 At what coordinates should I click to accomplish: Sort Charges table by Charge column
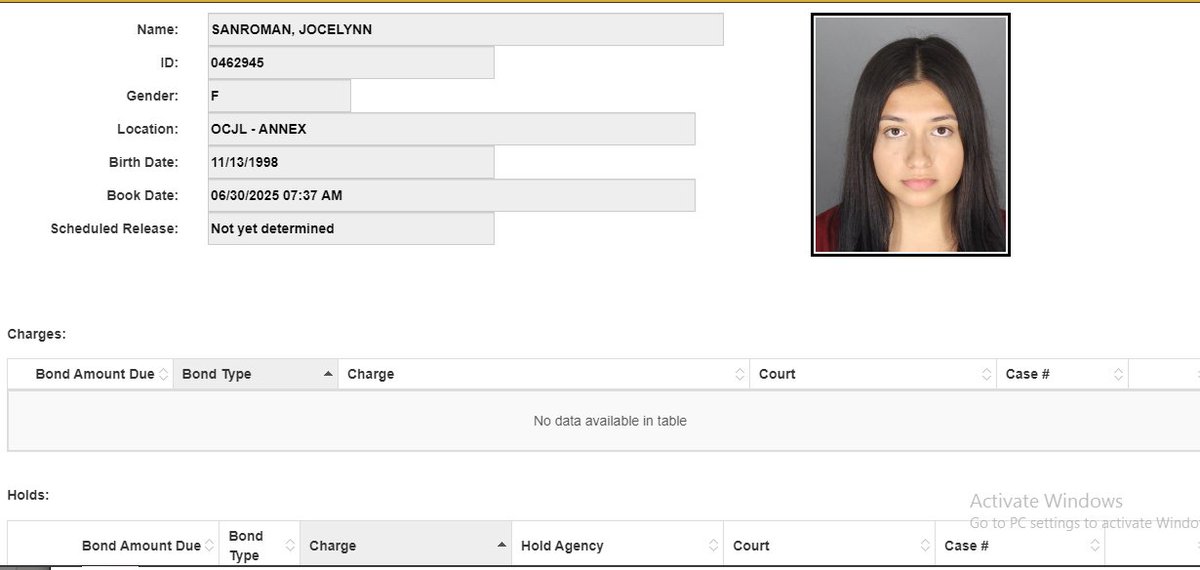(543, 374)
